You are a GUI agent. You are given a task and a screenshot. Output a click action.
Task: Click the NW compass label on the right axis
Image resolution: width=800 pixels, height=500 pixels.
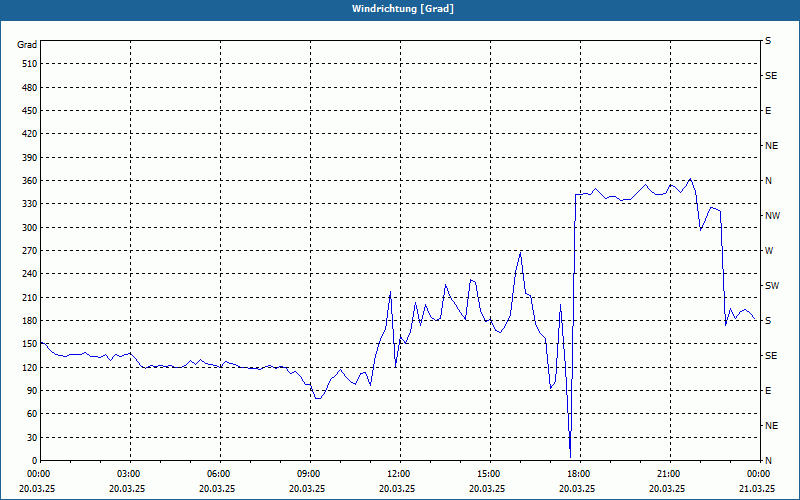[772, 216]
